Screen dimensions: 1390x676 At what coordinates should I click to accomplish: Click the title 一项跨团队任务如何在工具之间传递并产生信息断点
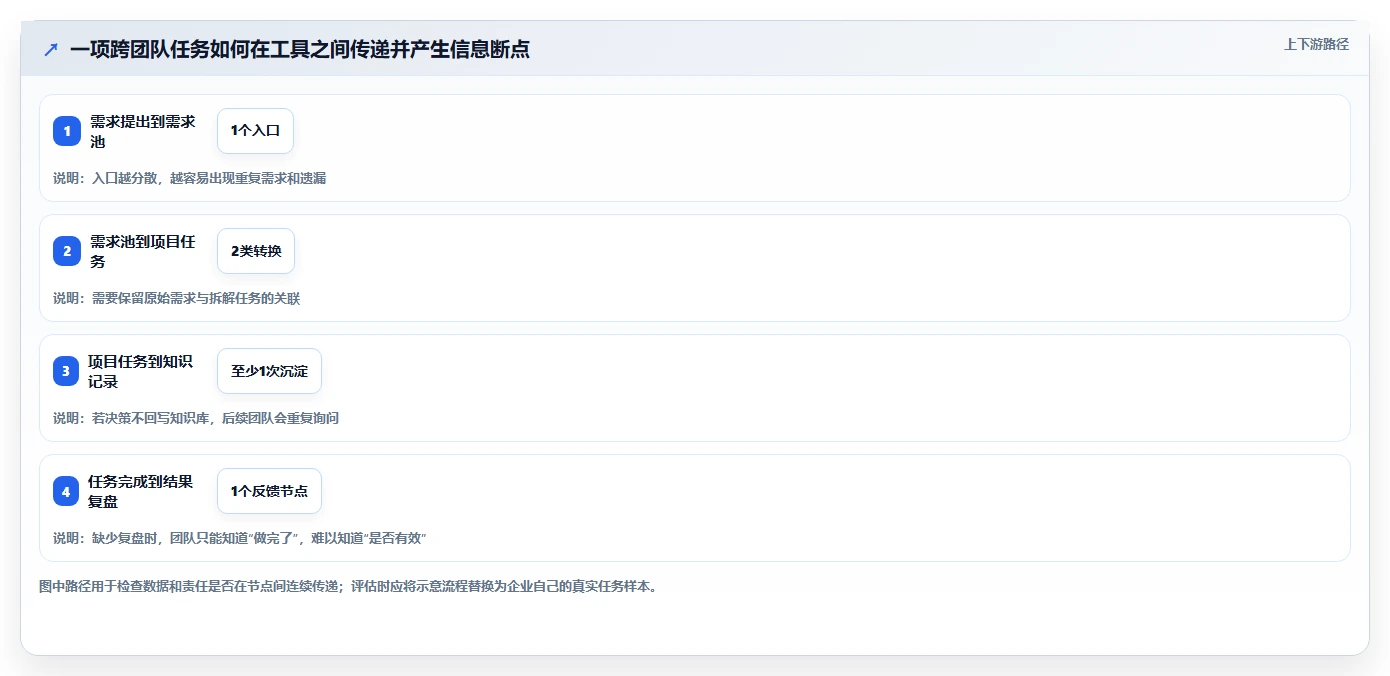[300, 49]
